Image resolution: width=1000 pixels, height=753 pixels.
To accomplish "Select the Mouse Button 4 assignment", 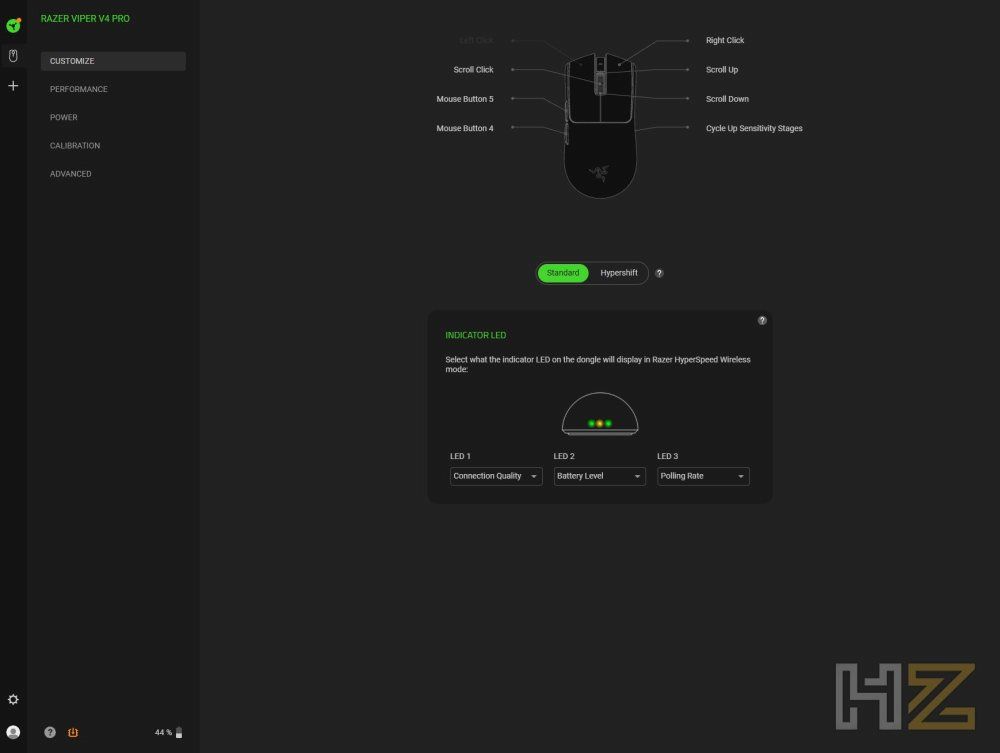I will click(x=465, y=128).
